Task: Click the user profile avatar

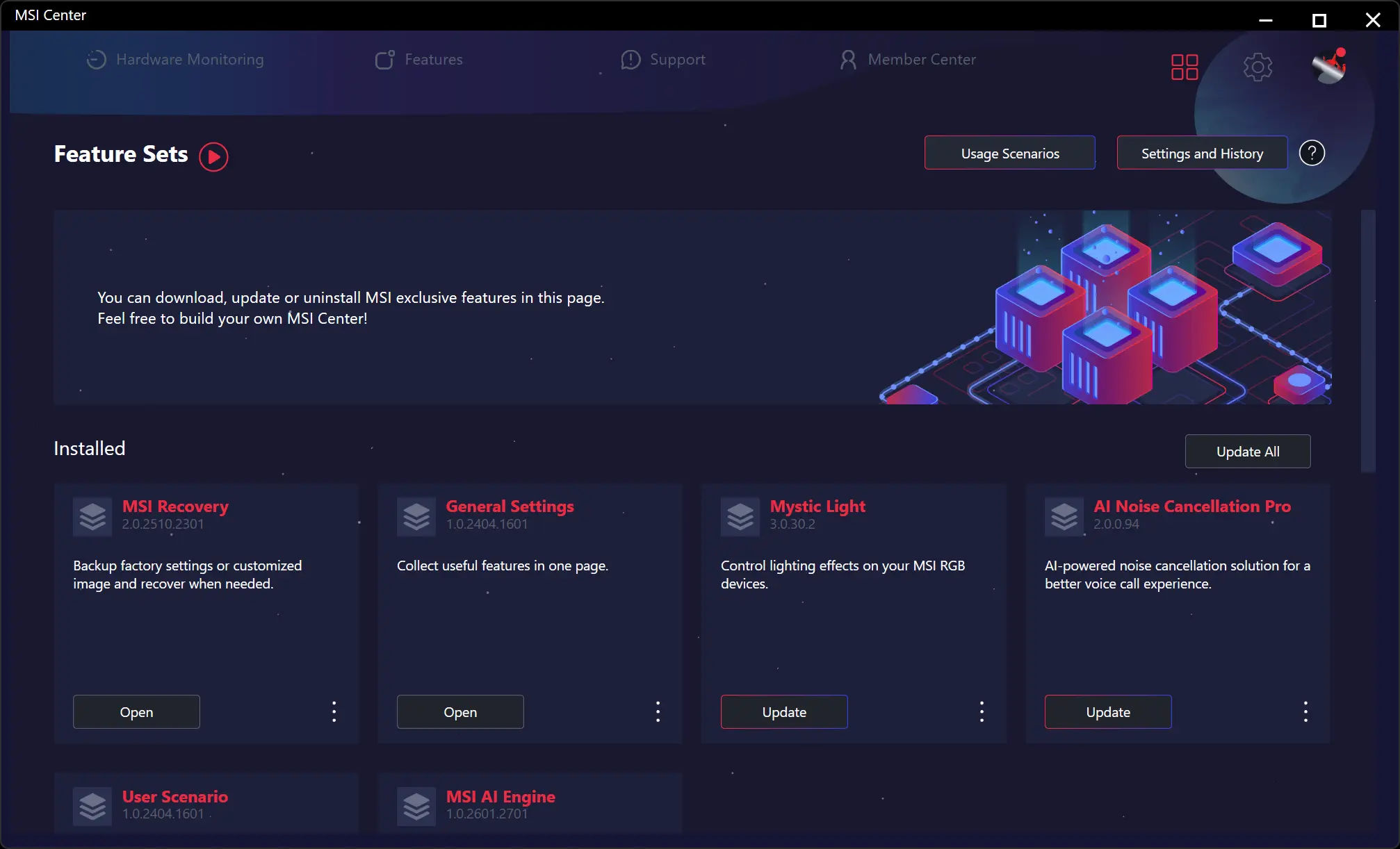Action: click(1329, 67)
